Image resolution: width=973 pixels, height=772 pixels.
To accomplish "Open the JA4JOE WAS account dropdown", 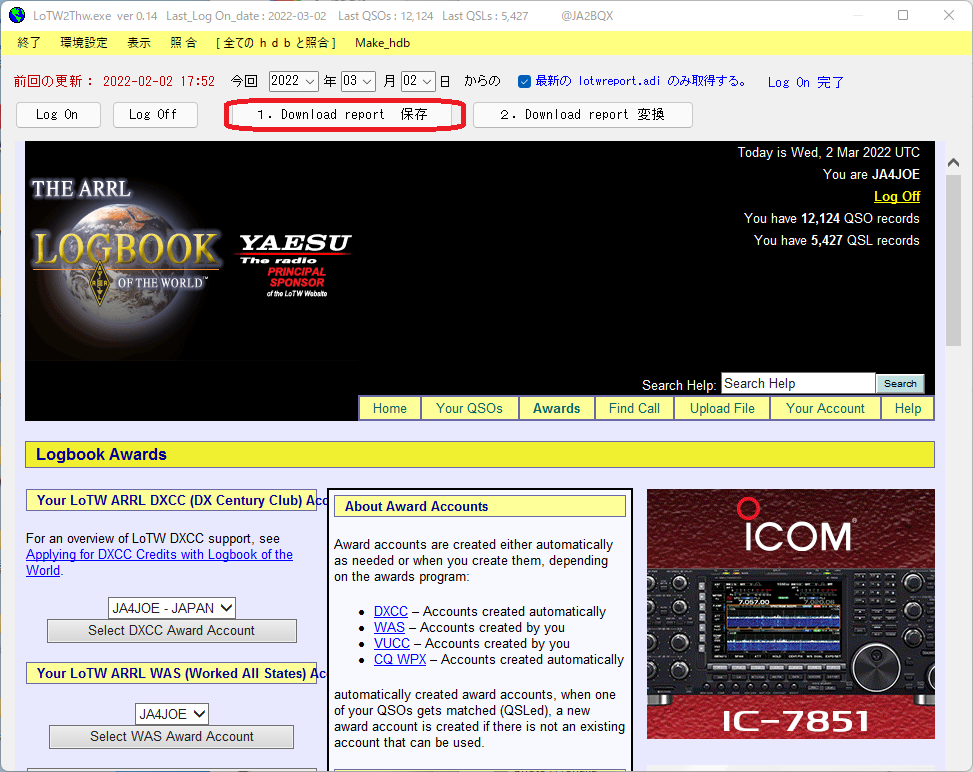I will click(x=172, y=714).
